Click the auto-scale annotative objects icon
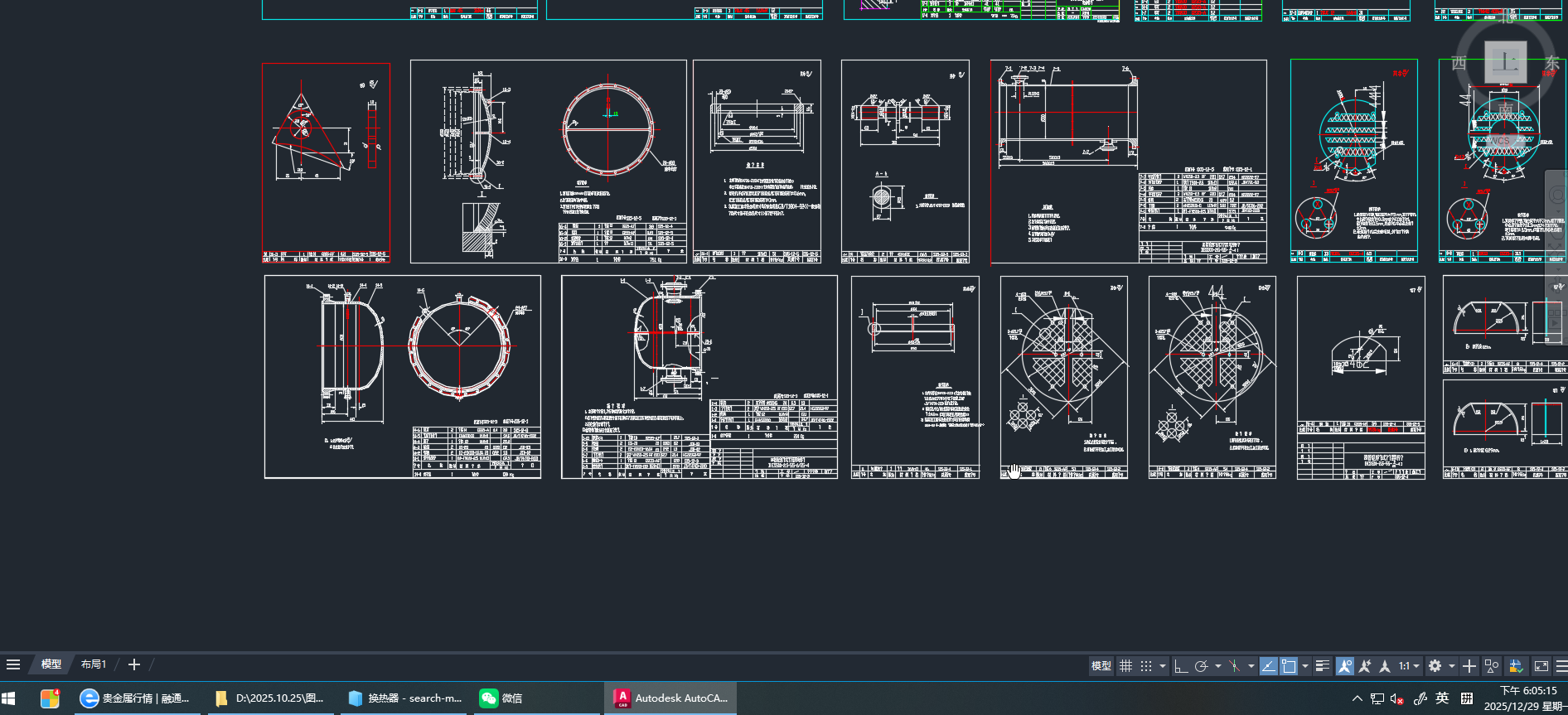The image size is (1568, 715). pos(1365,666)
